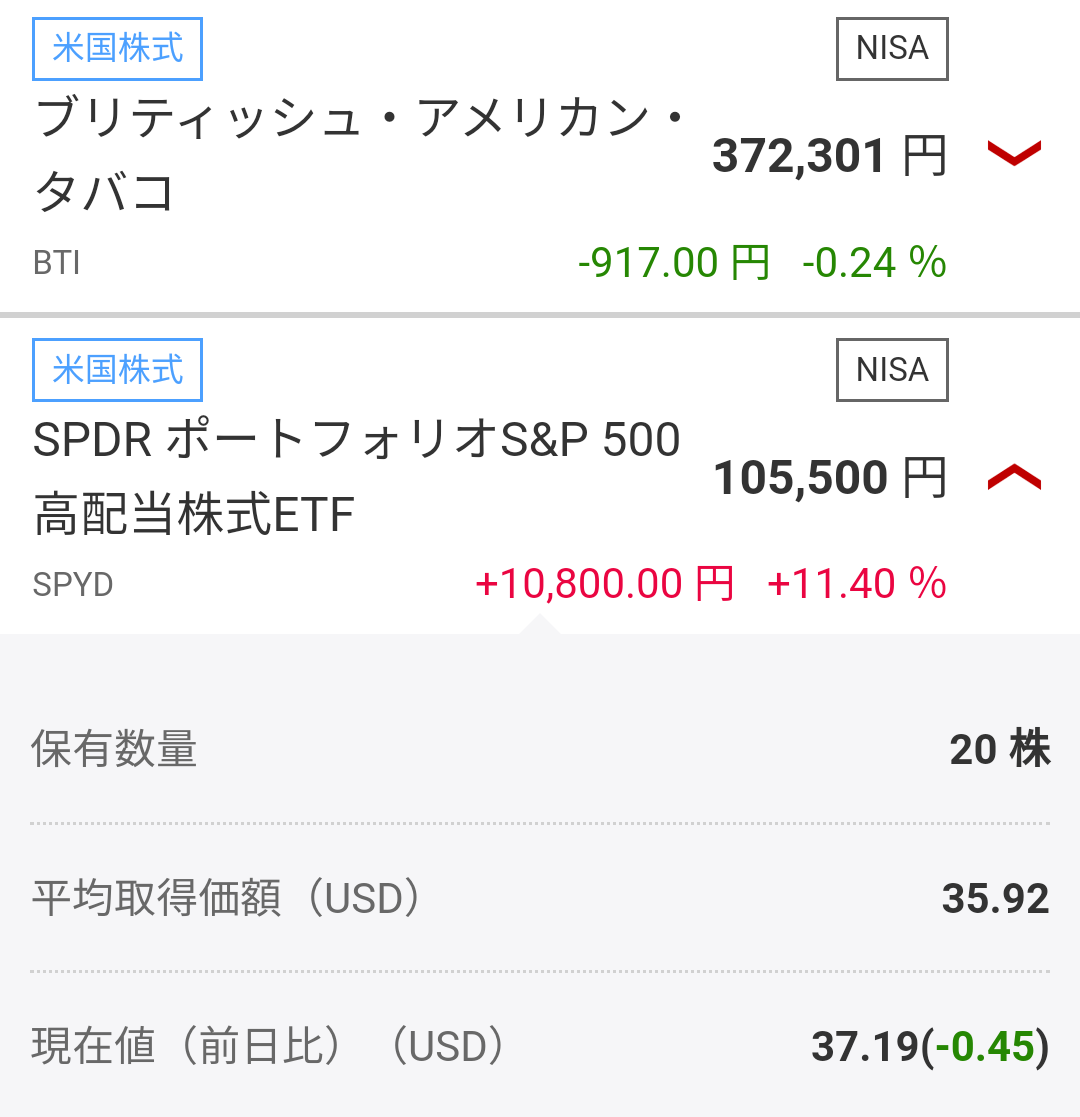Viewport: 1080px width, 1117px height.
Task: Tap the 米国株式 tag on BTI
Action: point(118,48)
